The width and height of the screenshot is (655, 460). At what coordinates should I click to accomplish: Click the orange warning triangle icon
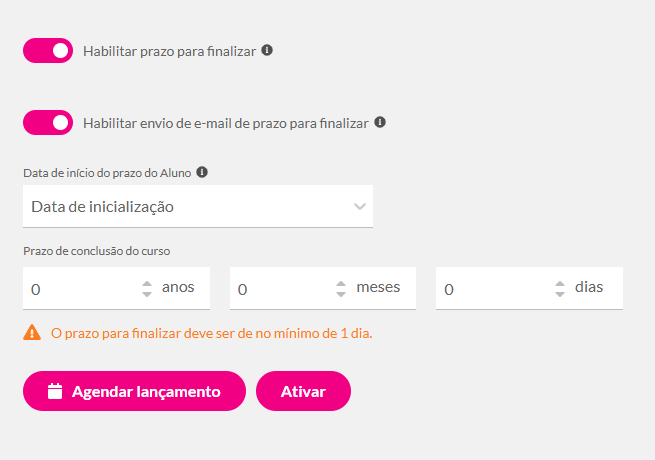click(x=32, y=333)
